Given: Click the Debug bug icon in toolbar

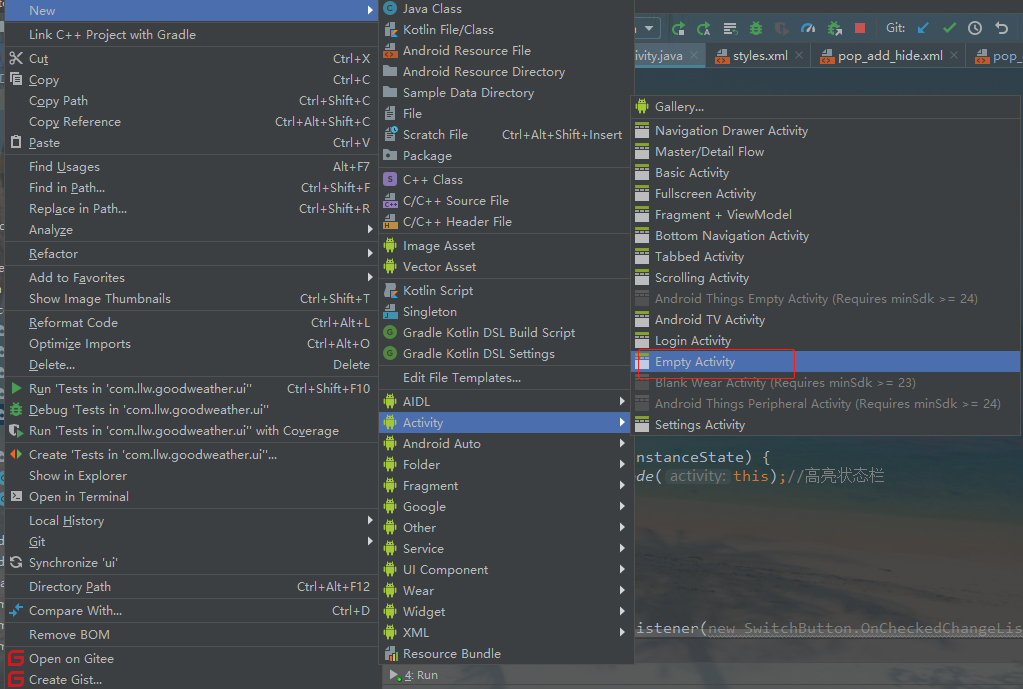Looking at the screenshot, I should click(756, 28).
